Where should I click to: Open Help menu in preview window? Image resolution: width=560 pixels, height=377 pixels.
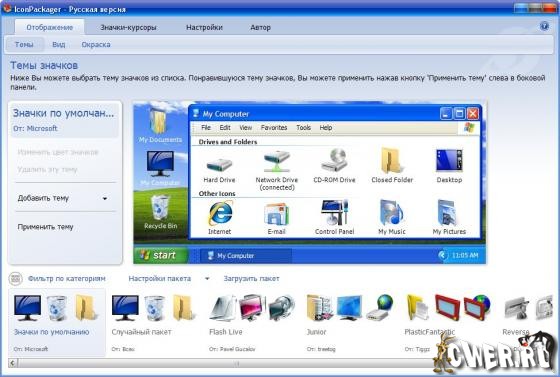coord(326,127)
